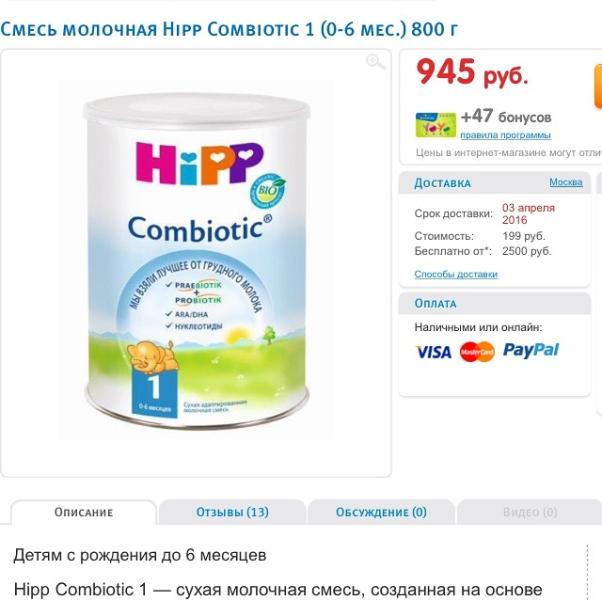This screenshot has height=600, width=602.
Task: Click the product title heading
Action: point(229,30)
